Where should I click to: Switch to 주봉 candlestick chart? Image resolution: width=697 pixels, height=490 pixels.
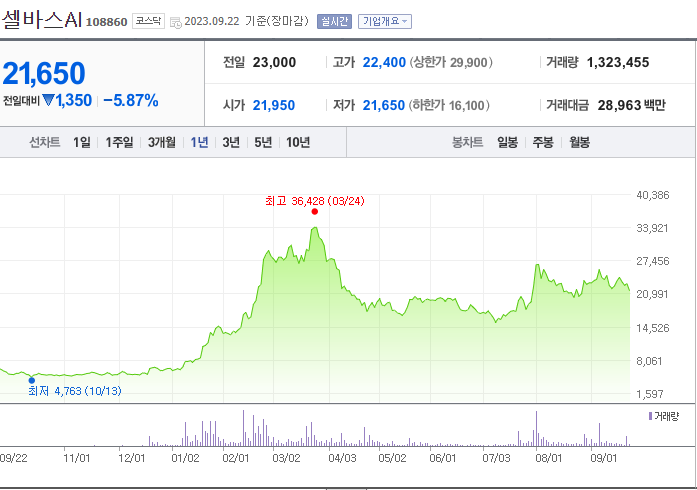tap(543, 142)
